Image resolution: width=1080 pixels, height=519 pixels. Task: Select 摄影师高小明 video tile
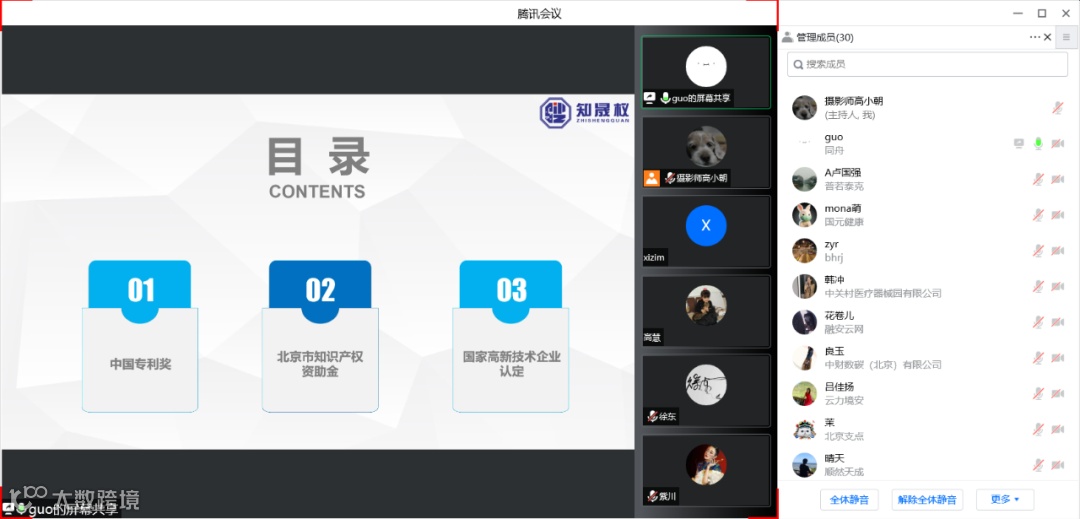coord(706,152)
